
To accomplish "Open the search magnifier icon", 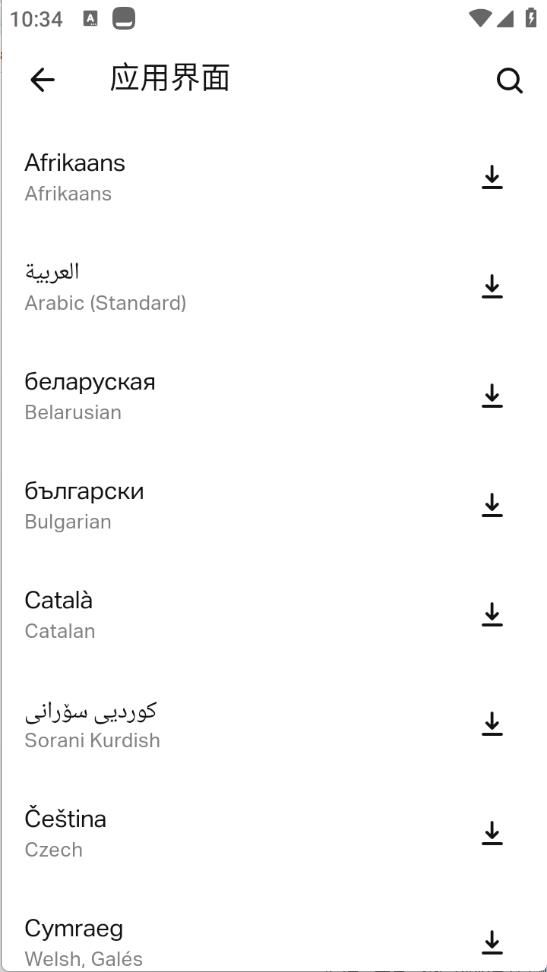I will click(x=509, y=81).
